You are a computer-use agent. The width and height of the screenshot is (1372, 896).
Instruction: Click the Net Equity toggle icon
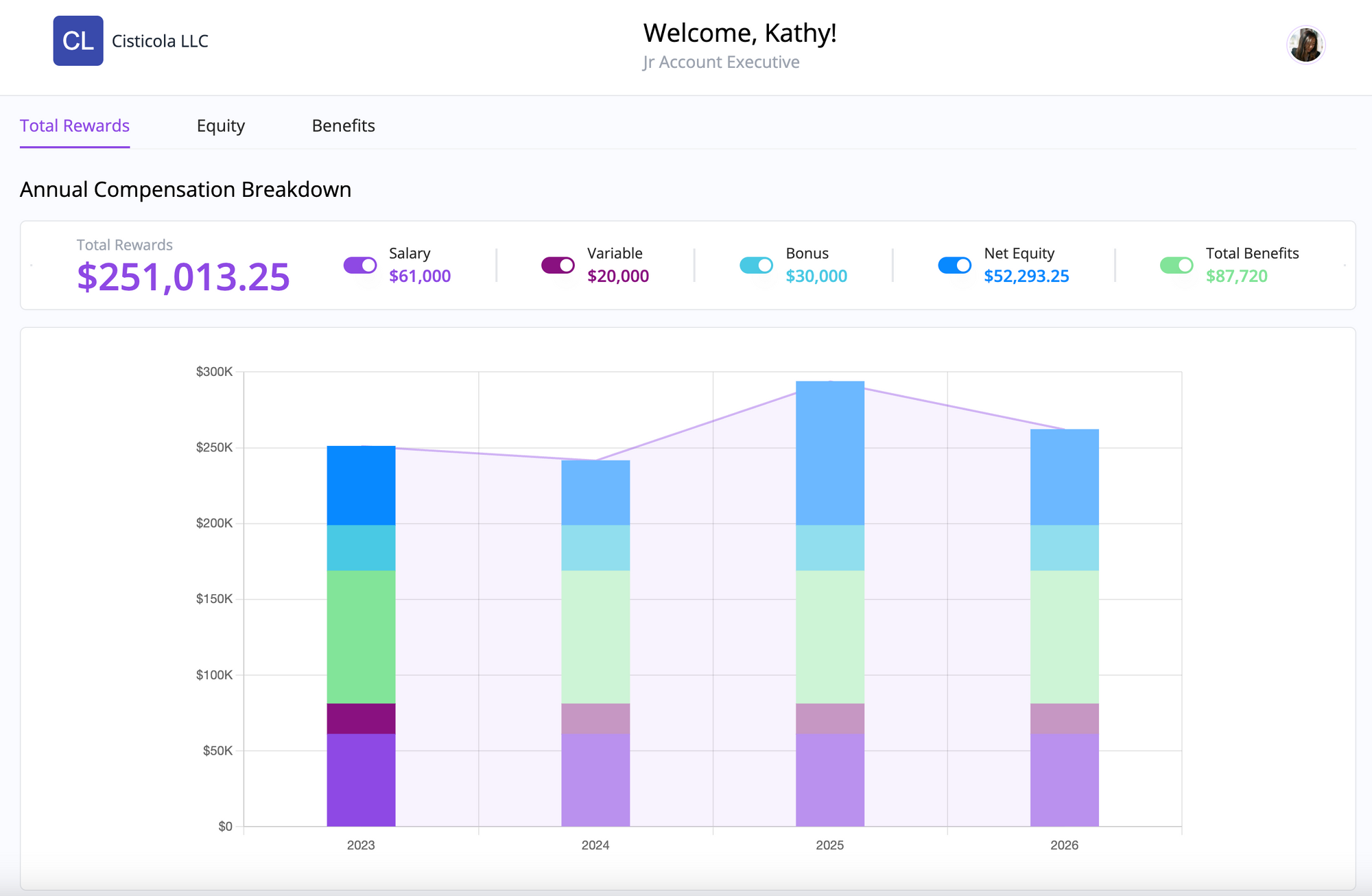[954, 265]
